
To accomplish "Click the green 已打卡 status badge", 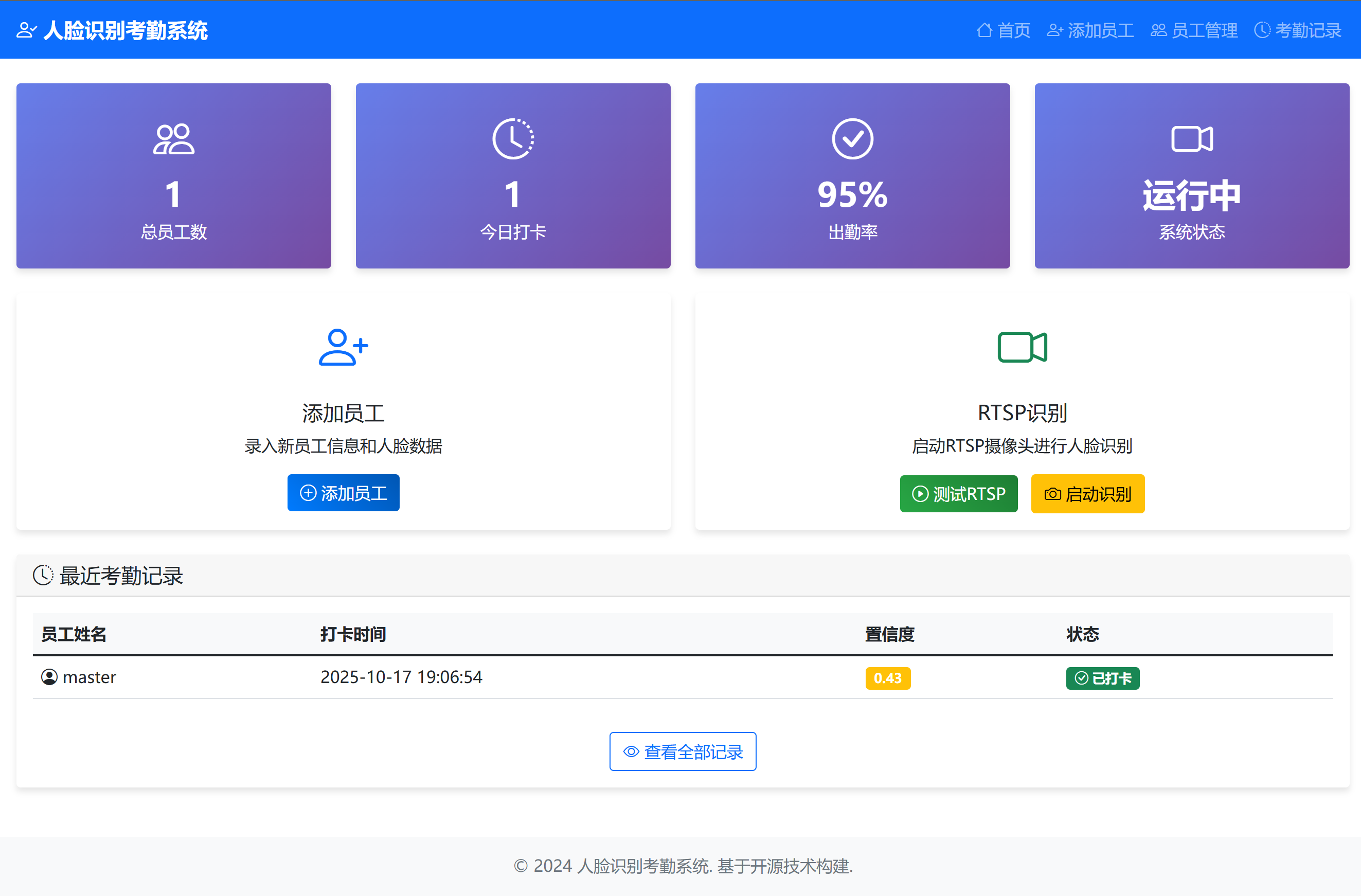I will tap(1102, 678).
